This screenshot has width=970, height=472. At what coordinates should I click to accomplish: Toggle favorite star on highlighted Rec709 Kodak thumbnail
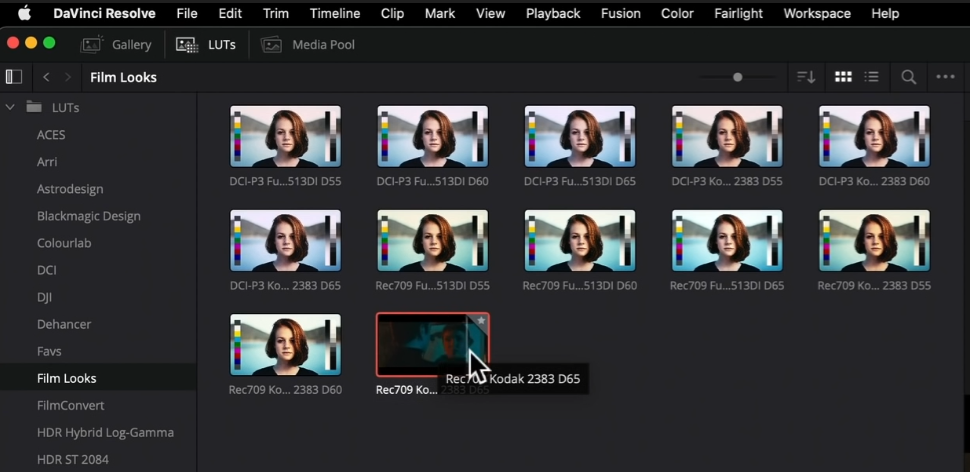coord(481,320)
